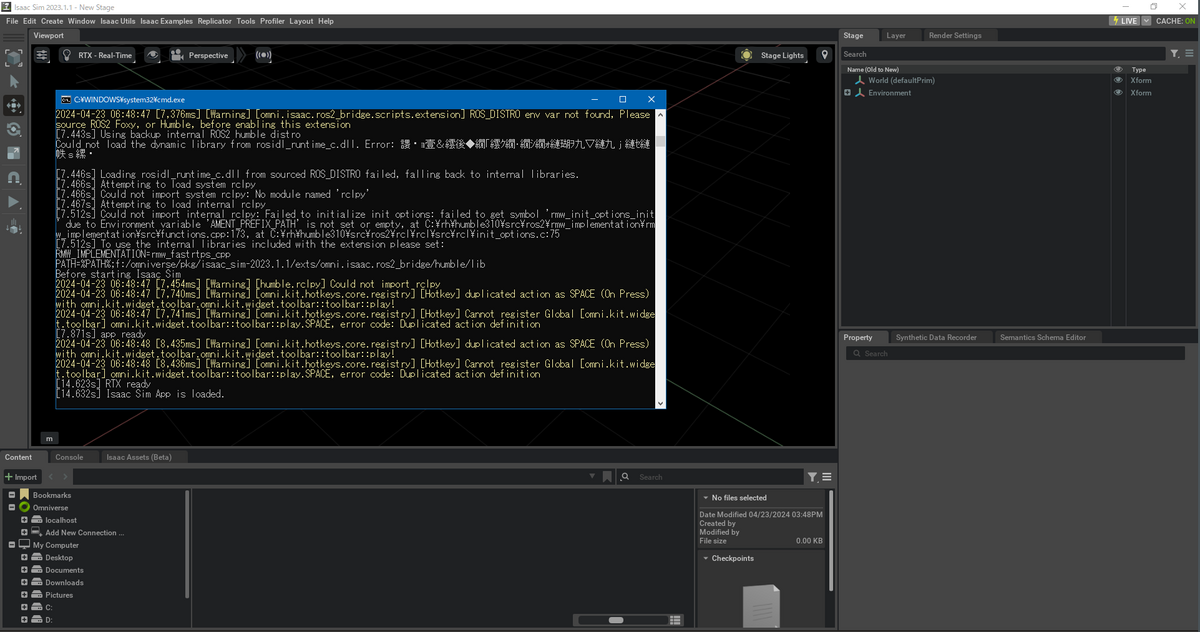Viewport: 1200px width, 632px height.
Task: Start simulation with the Play button
Action: pos(14,202)
